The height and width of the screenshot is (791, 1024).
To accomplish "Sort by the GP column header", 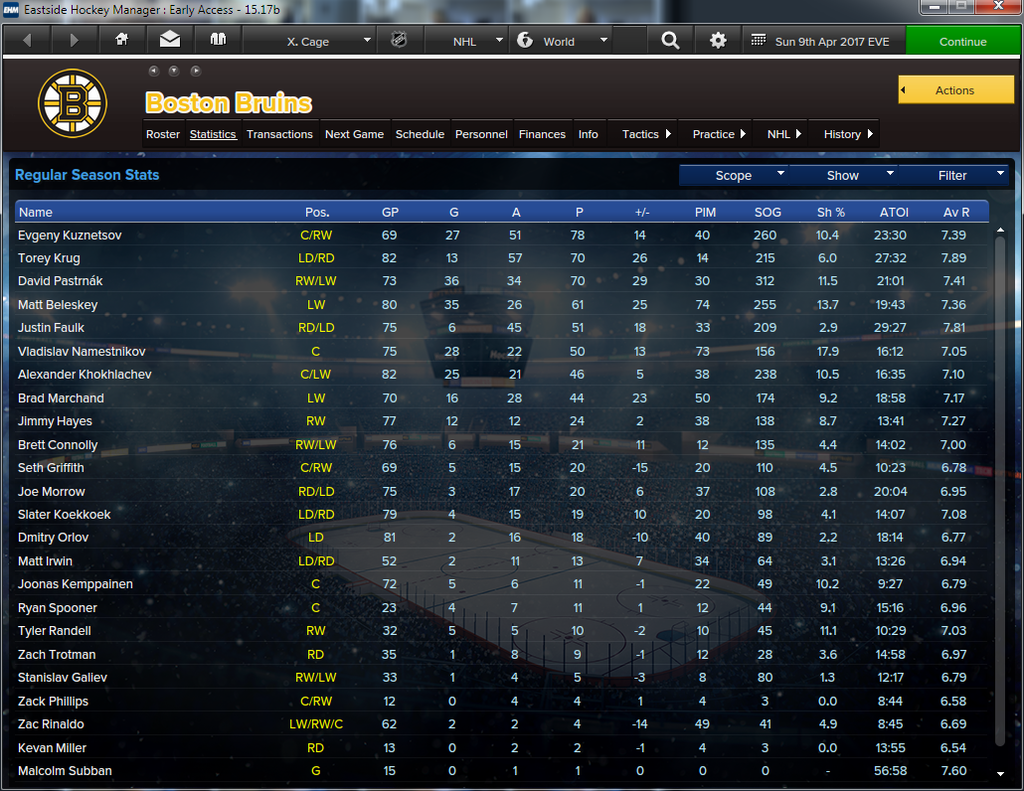I will tap(390, 212).
